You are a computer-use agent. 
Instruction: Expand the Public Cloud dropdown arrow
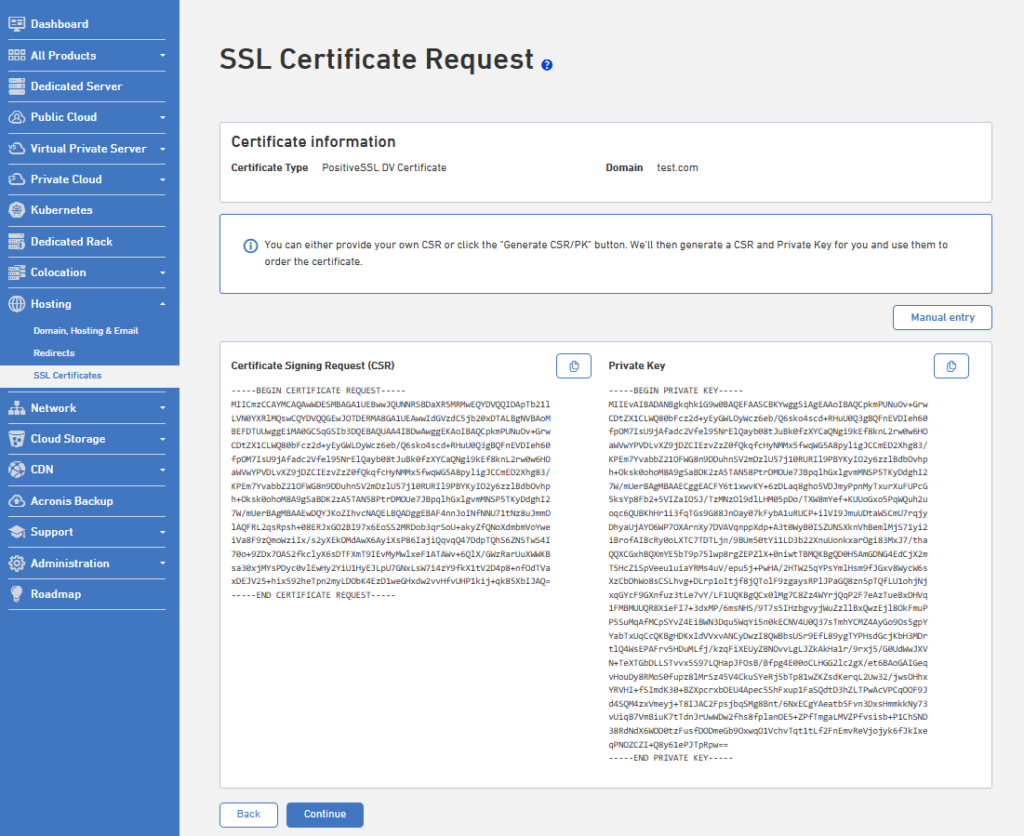point(163,118)
